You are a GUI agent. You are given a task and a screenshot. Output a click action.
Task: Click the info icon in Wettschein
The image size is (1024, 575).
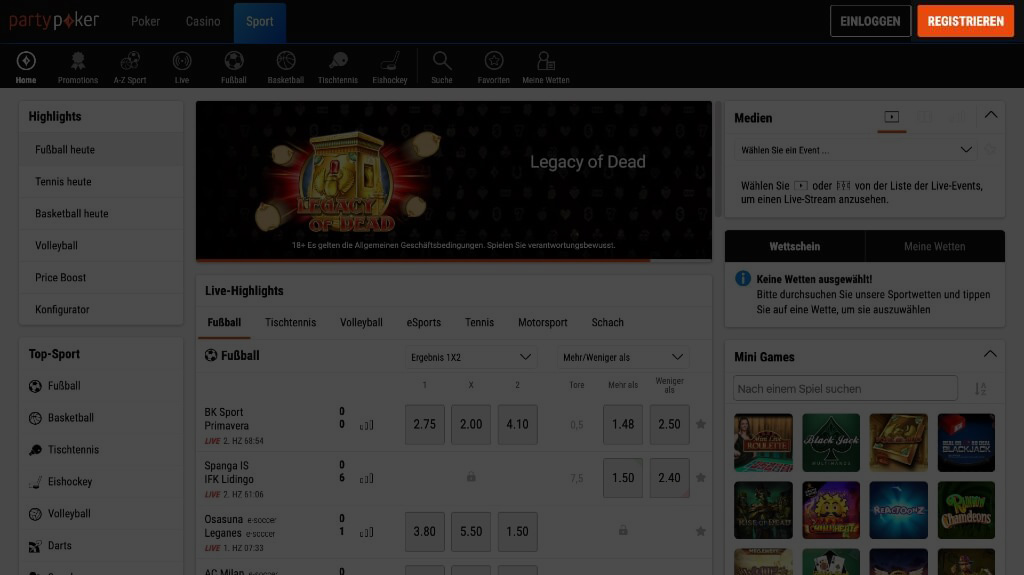pyautogui.click(x=743, y=278)
